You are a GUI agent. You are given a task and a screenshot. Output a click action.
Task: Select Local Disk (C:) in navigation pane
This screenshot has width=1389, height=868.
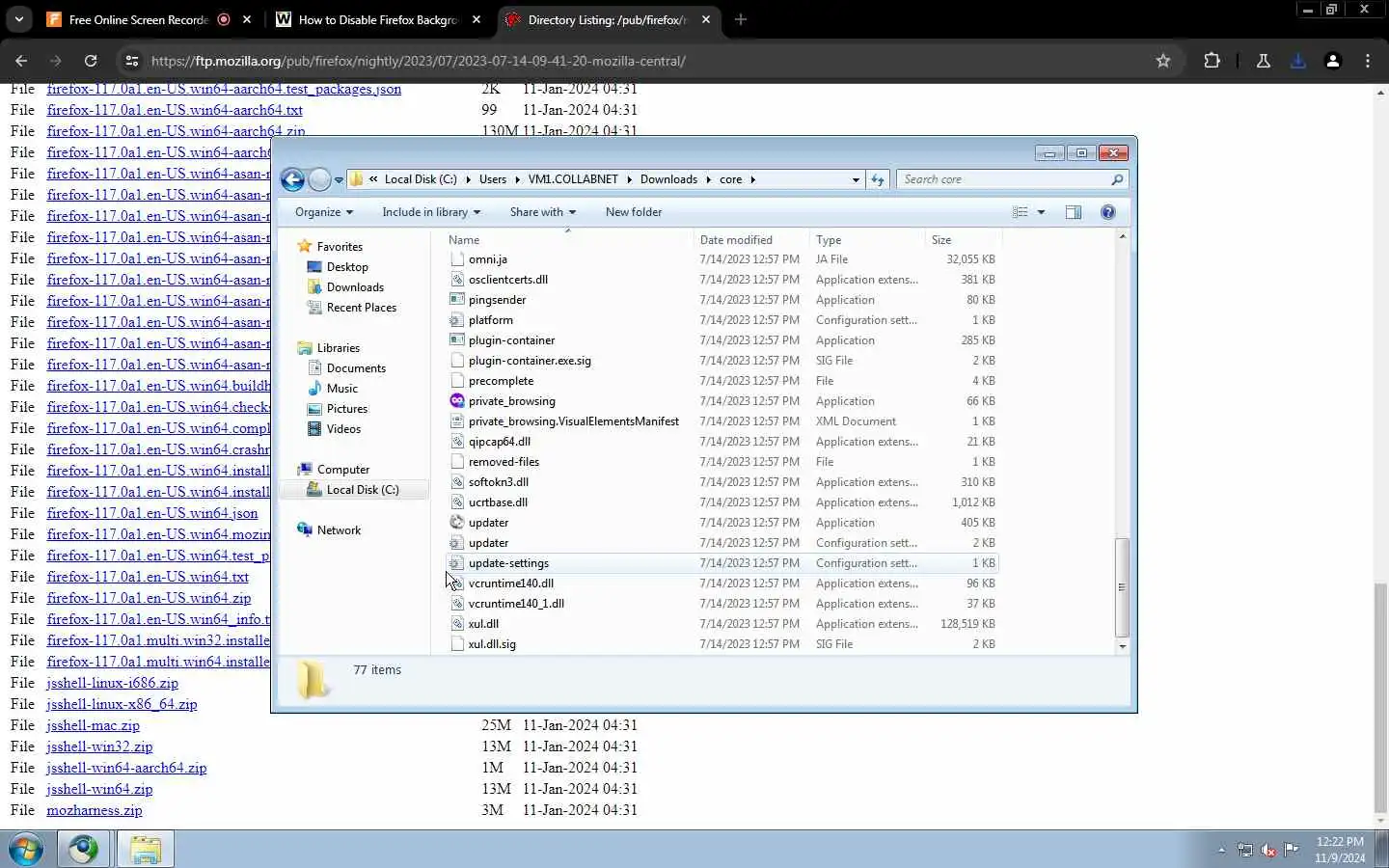(354, 490)
